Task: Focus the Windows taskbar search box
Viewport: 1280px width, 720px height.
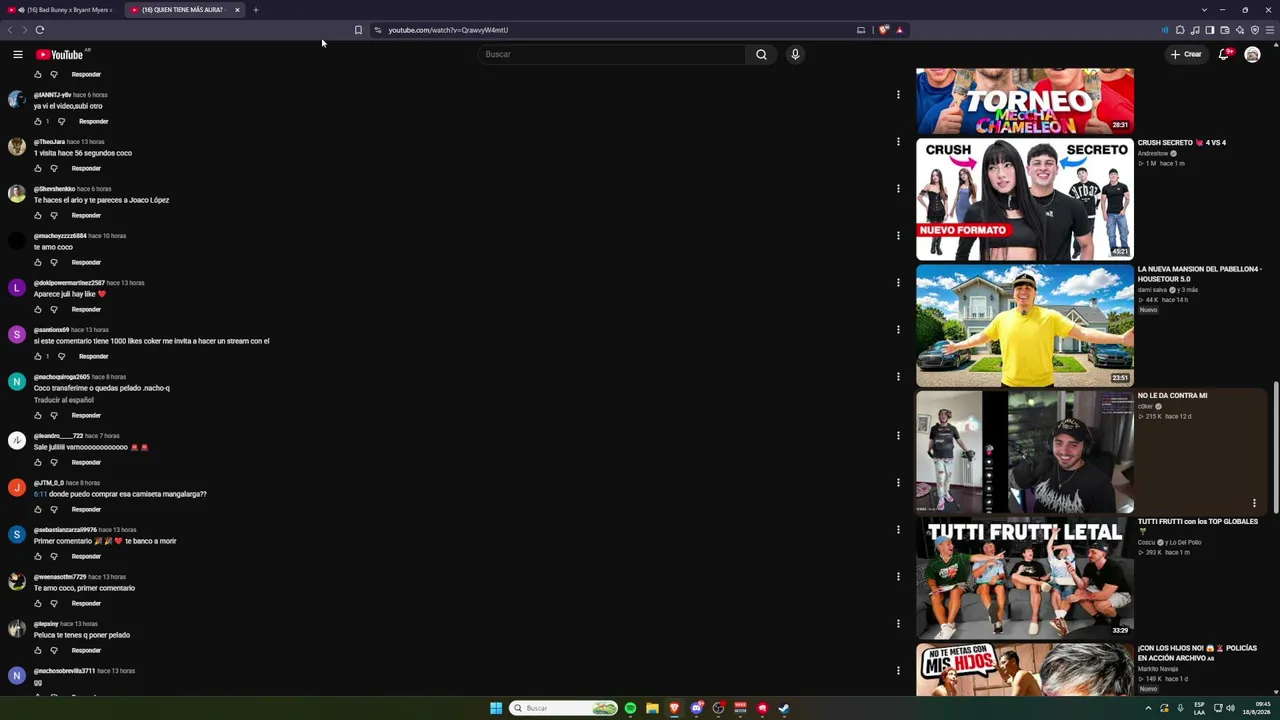Action: click(564, 708)
